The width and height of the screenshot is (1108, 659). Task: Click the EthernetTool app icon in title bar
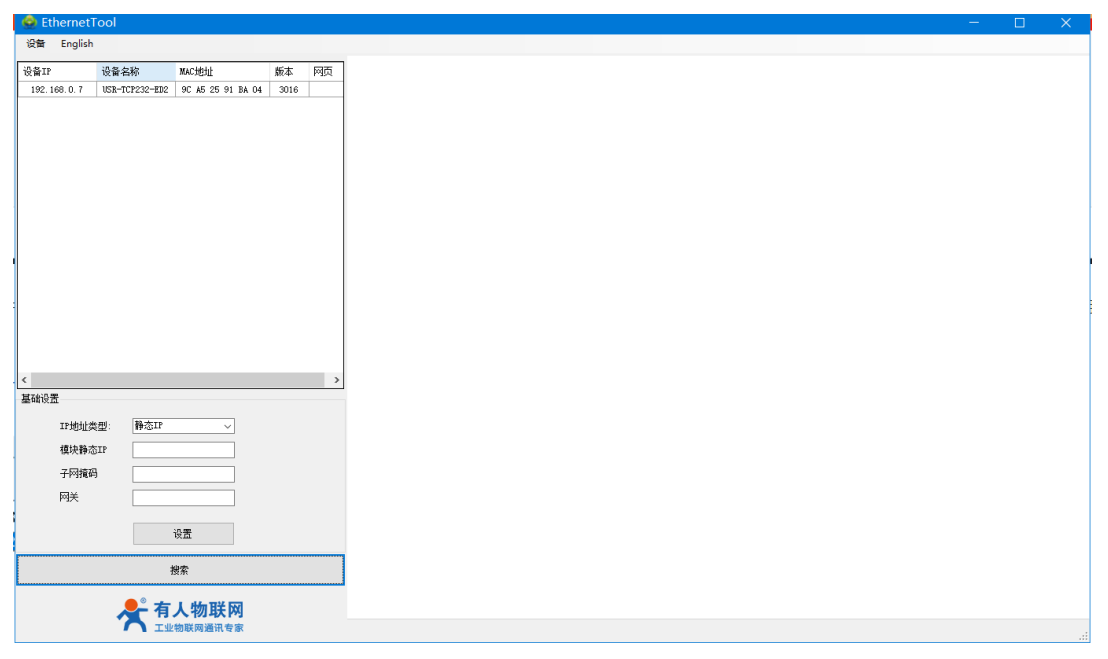pyautogui.click(x=29, y=22)
